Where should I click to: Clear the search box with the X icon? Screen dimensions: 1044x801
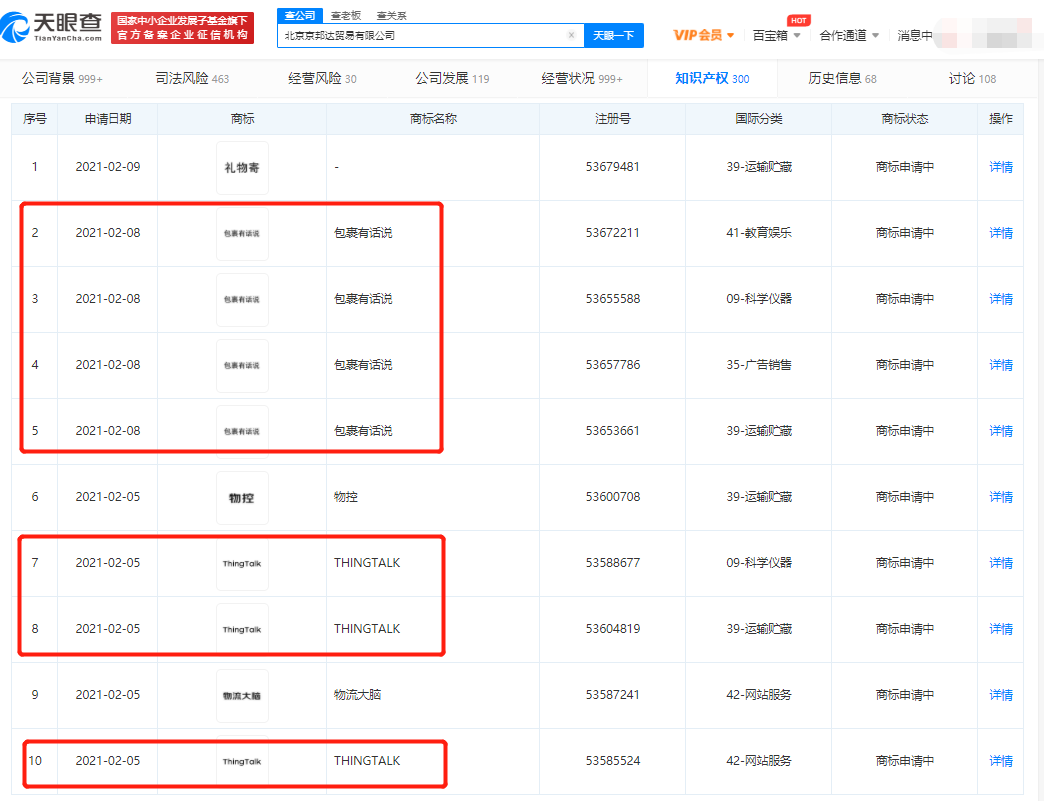click(x=571, y=35)
